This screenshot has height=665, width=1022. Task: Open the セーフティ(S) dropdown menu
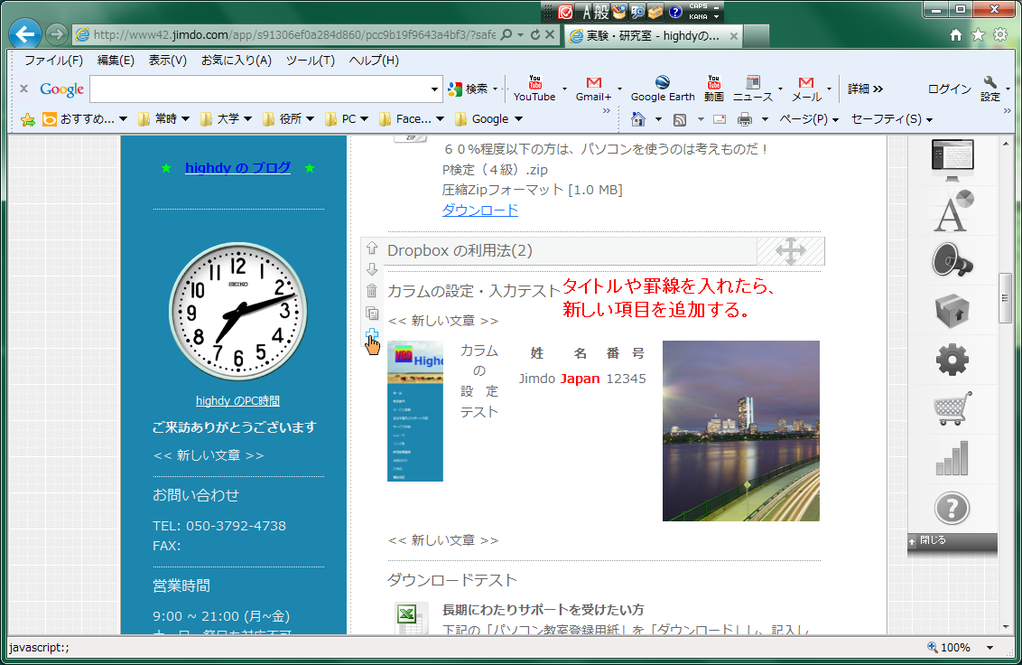click(891, 119)
